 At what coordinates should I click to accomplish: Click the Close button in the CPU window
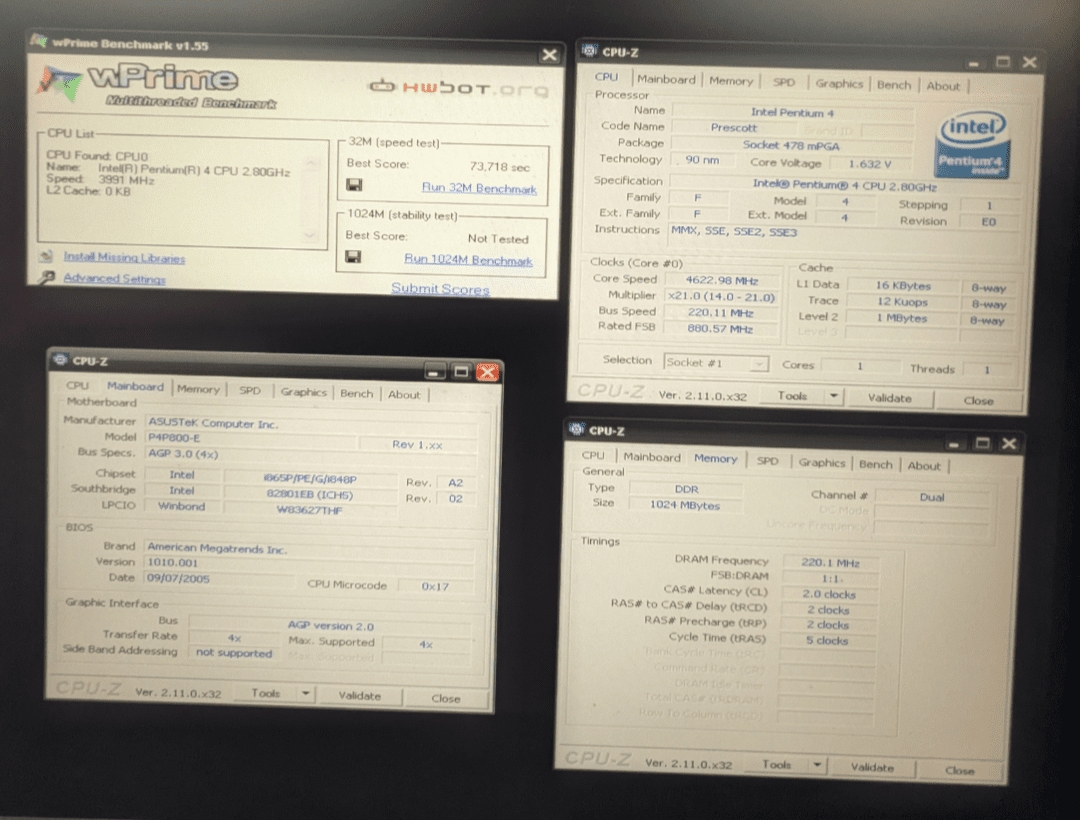(978, 400)
